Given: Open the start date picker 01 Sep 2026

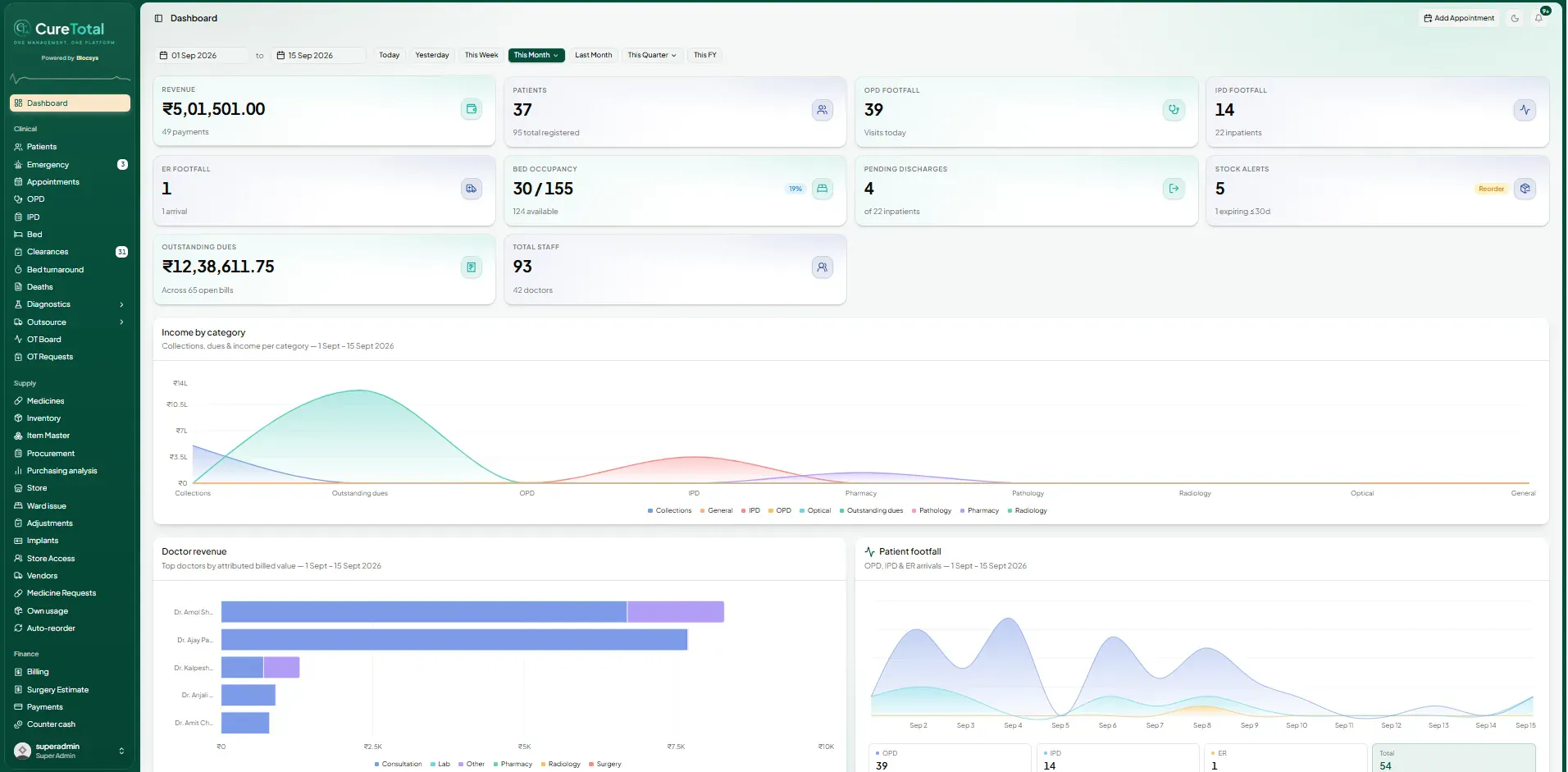Looking at the screenshot, I should pos(202,56).
